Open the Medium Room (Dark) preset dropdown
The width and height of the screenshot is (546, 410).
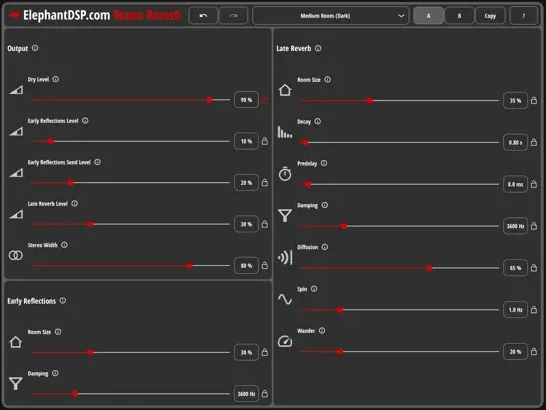(x=330, y=16)
